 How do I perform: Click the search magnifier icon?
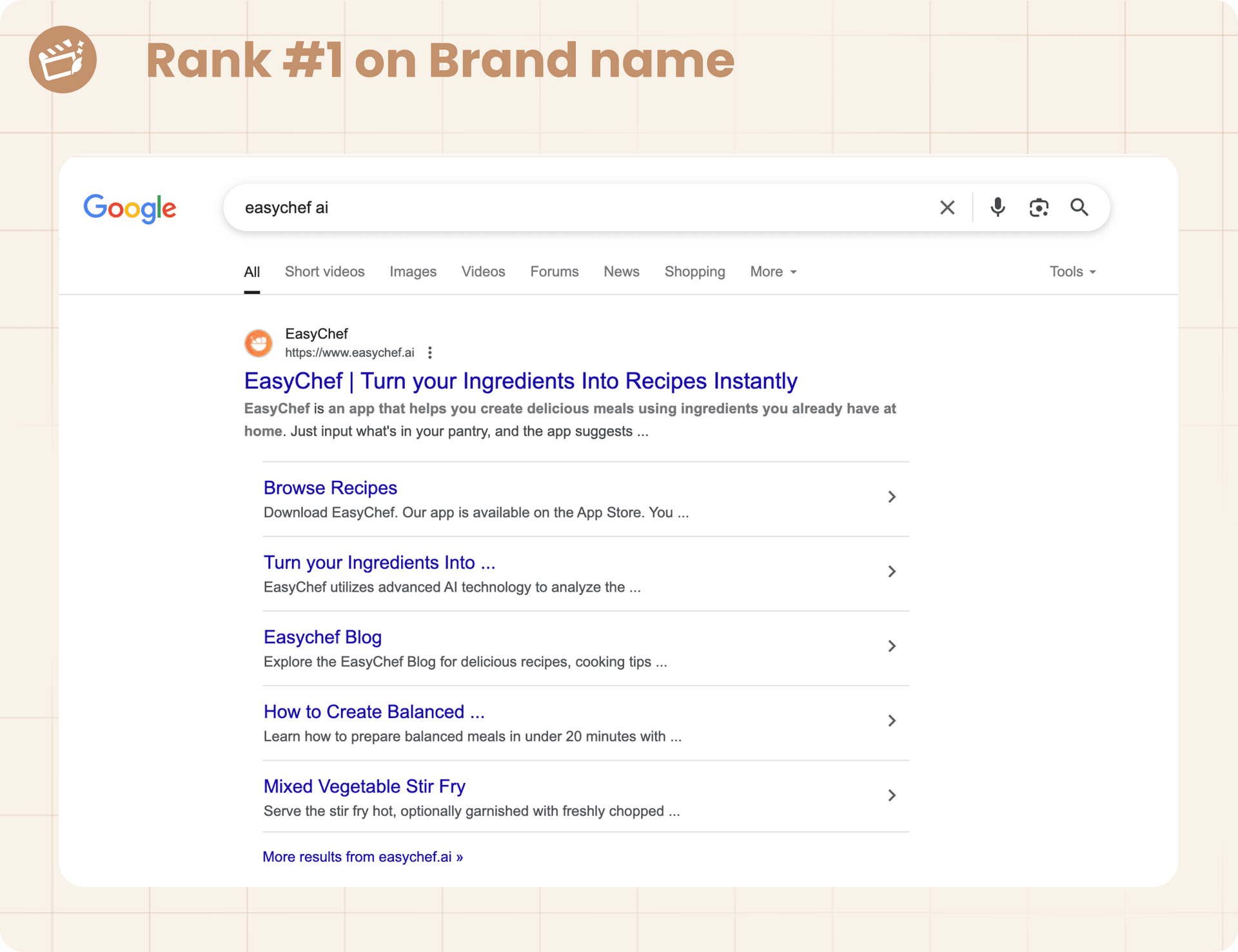tap(1079, 208)
